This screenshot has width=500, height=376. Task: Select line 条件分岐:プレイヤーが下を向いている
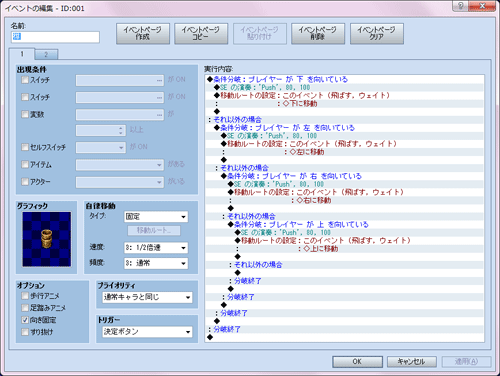(x=344, y=79)
